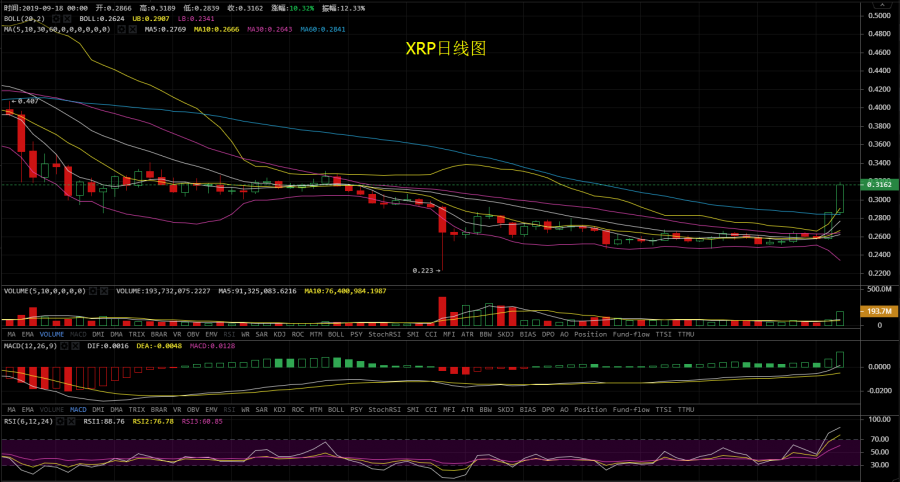Select BRAR tab in volume pane's indicator row
900x482 pixels.
click(x=159, y=333)
